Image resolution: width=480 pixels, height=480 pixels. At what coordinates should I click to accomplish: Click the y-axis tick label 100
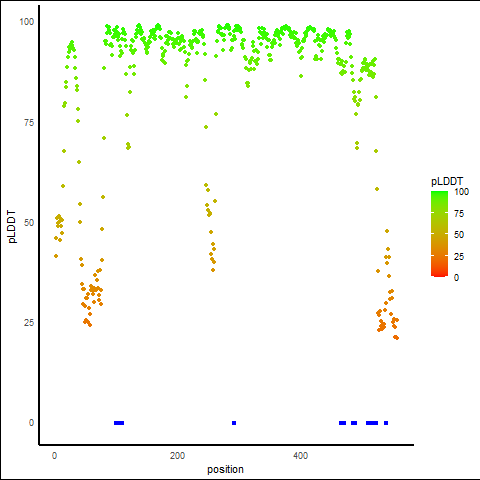point(27,22)
